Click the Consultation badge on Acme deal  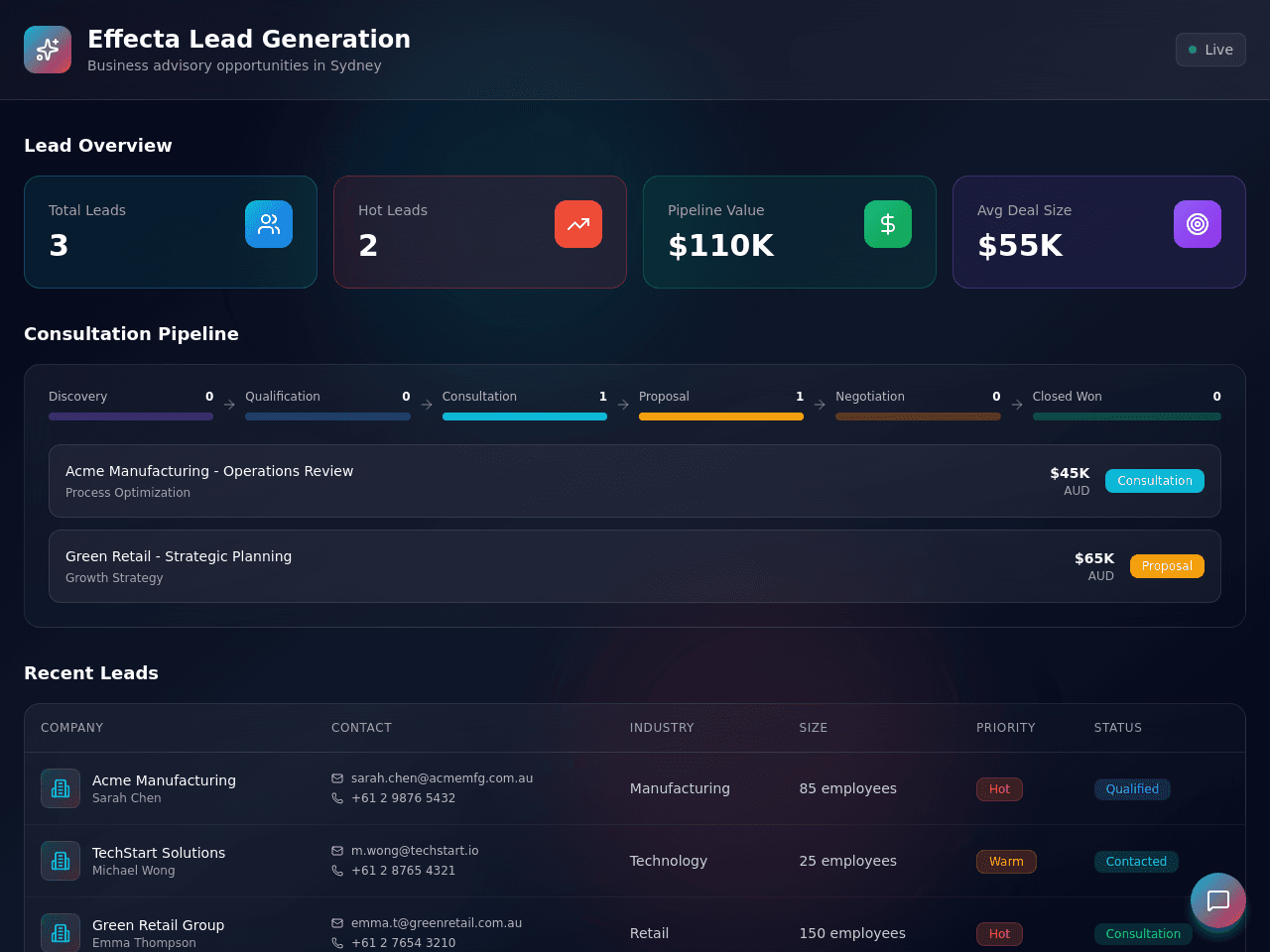pyautogui.click(x=1155, y=481)
